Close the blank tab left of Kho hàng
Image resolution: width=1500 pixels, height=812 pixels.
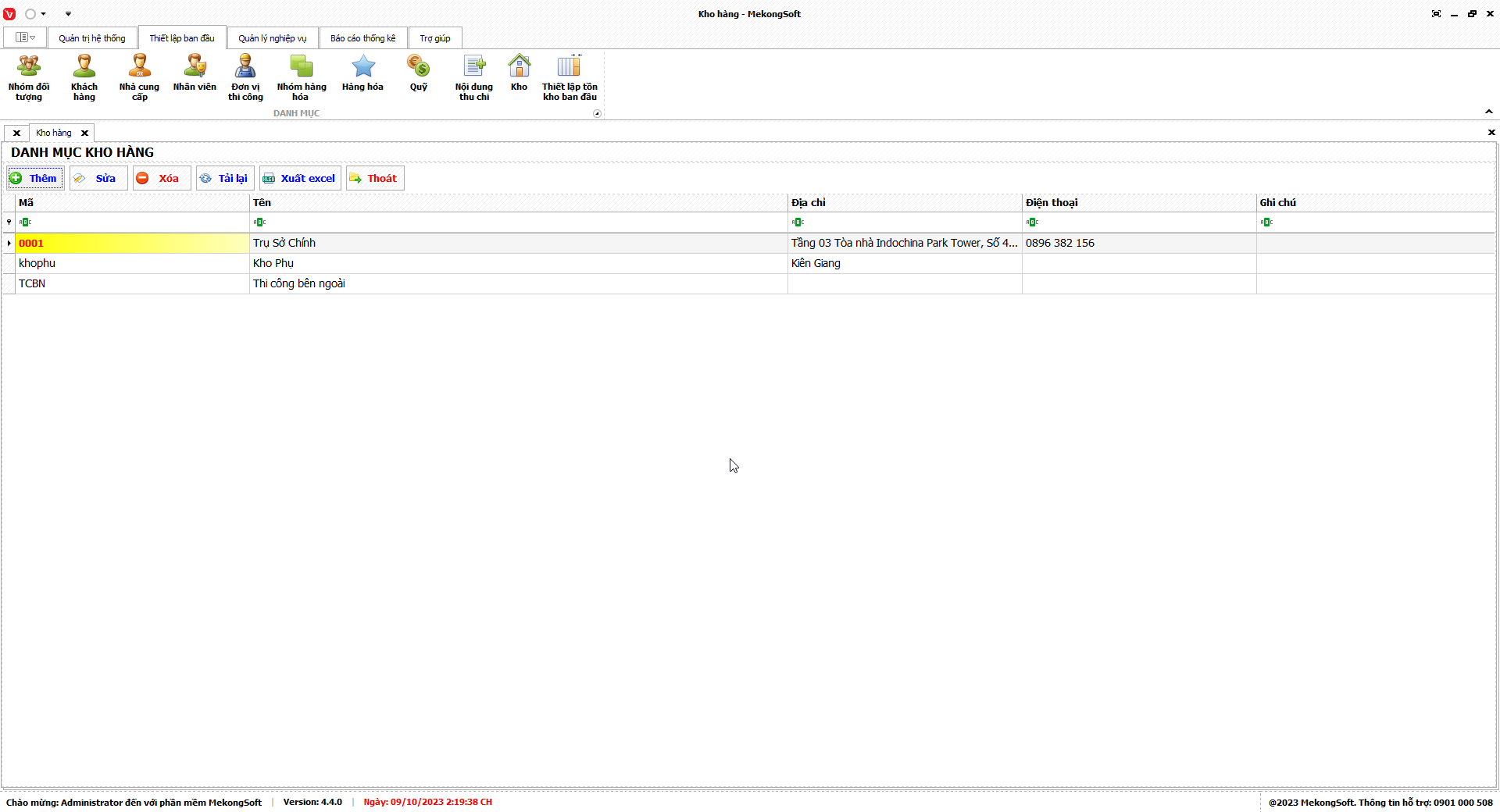pyautogui.click(x=16, y=133)
